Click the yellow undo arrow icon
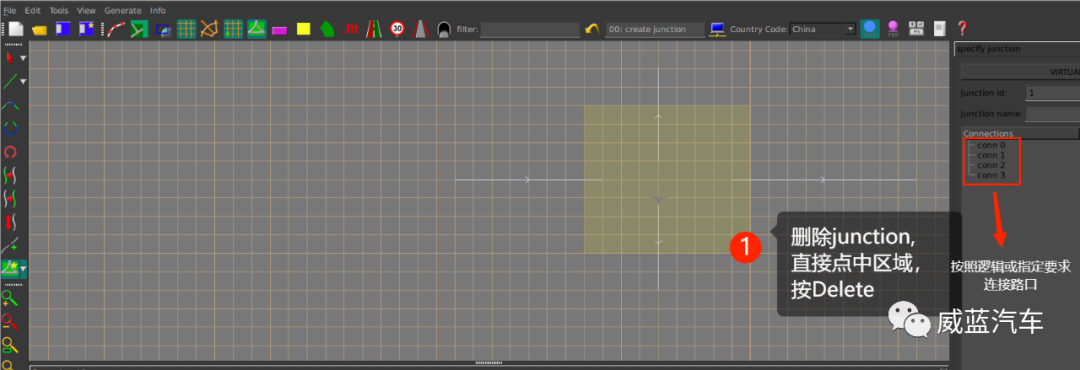1080x370 pixels. click(x=592, y=29)
